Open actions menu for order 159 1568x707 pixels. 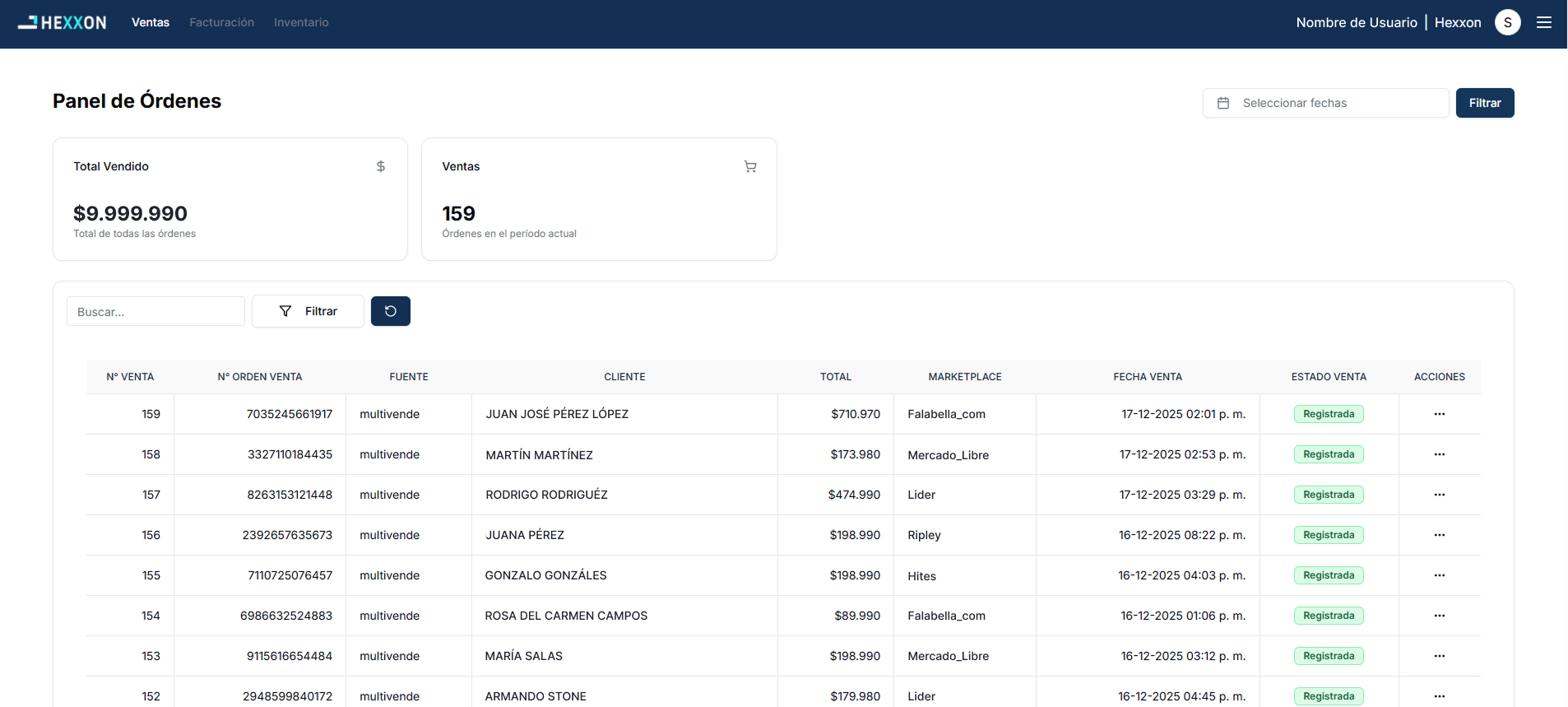click(1439, 414)
